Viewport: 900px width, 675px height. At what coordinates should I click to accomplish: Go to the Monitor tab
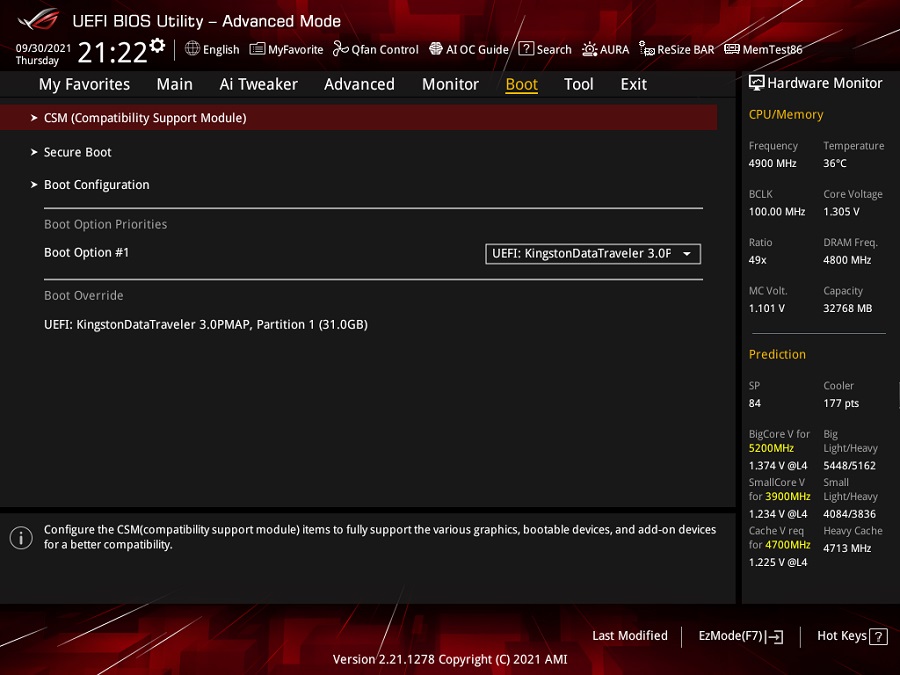pyautogui.click(x=450, y=84)
